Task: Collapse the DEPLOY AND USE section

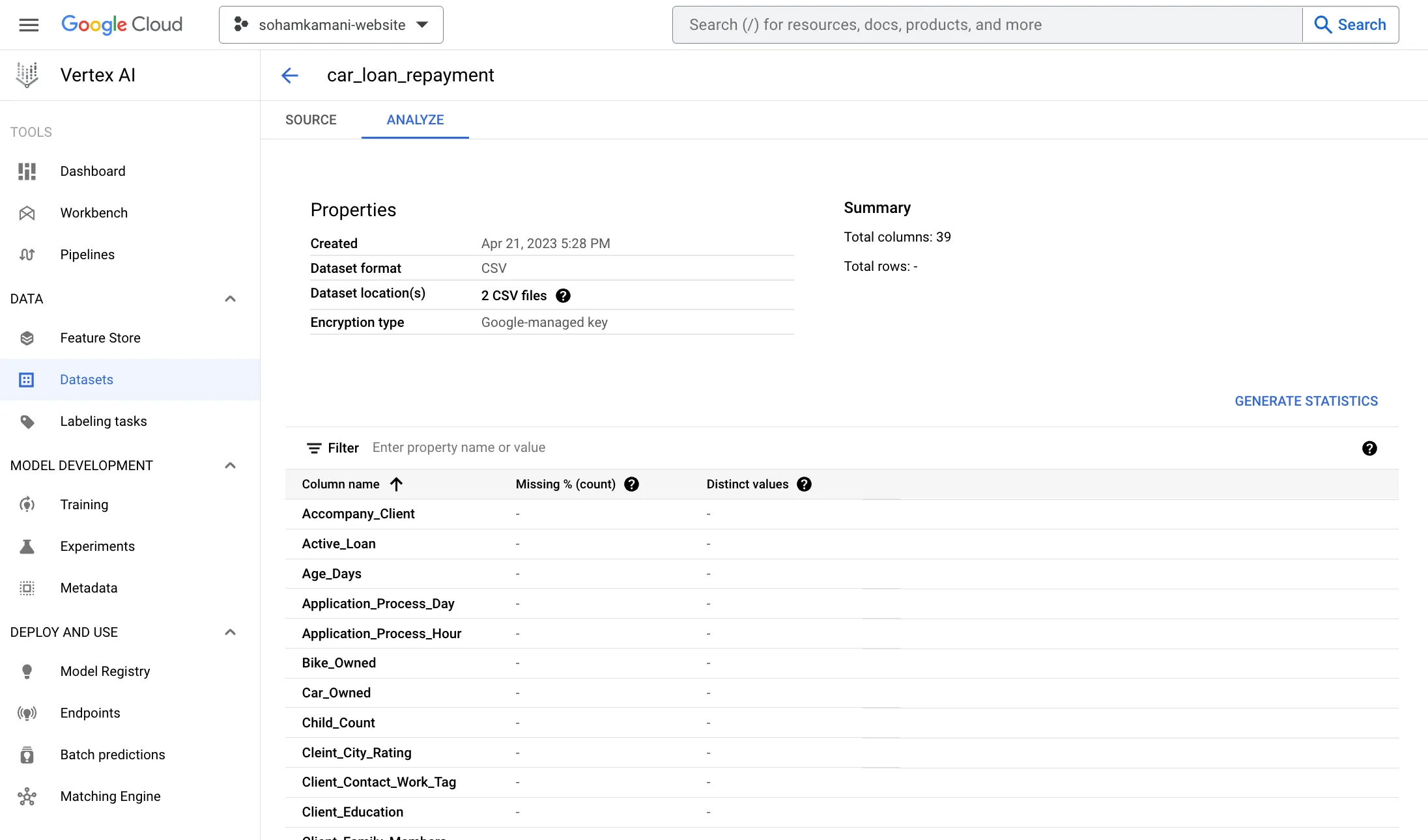Action: point(230,632)
